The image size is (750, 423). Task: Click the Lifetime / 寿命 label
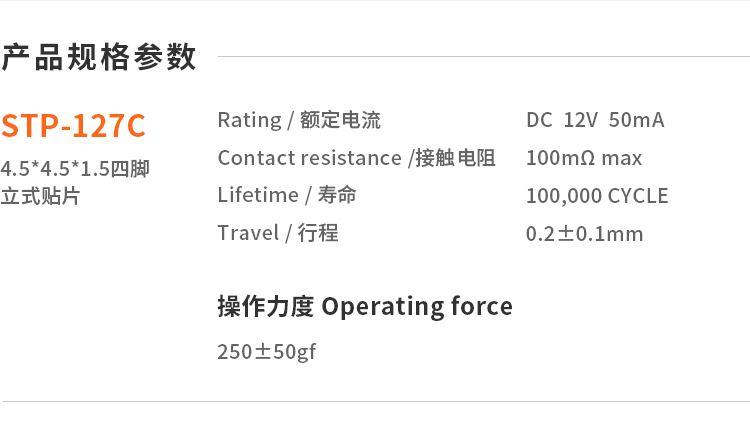[x=287, y=195]
